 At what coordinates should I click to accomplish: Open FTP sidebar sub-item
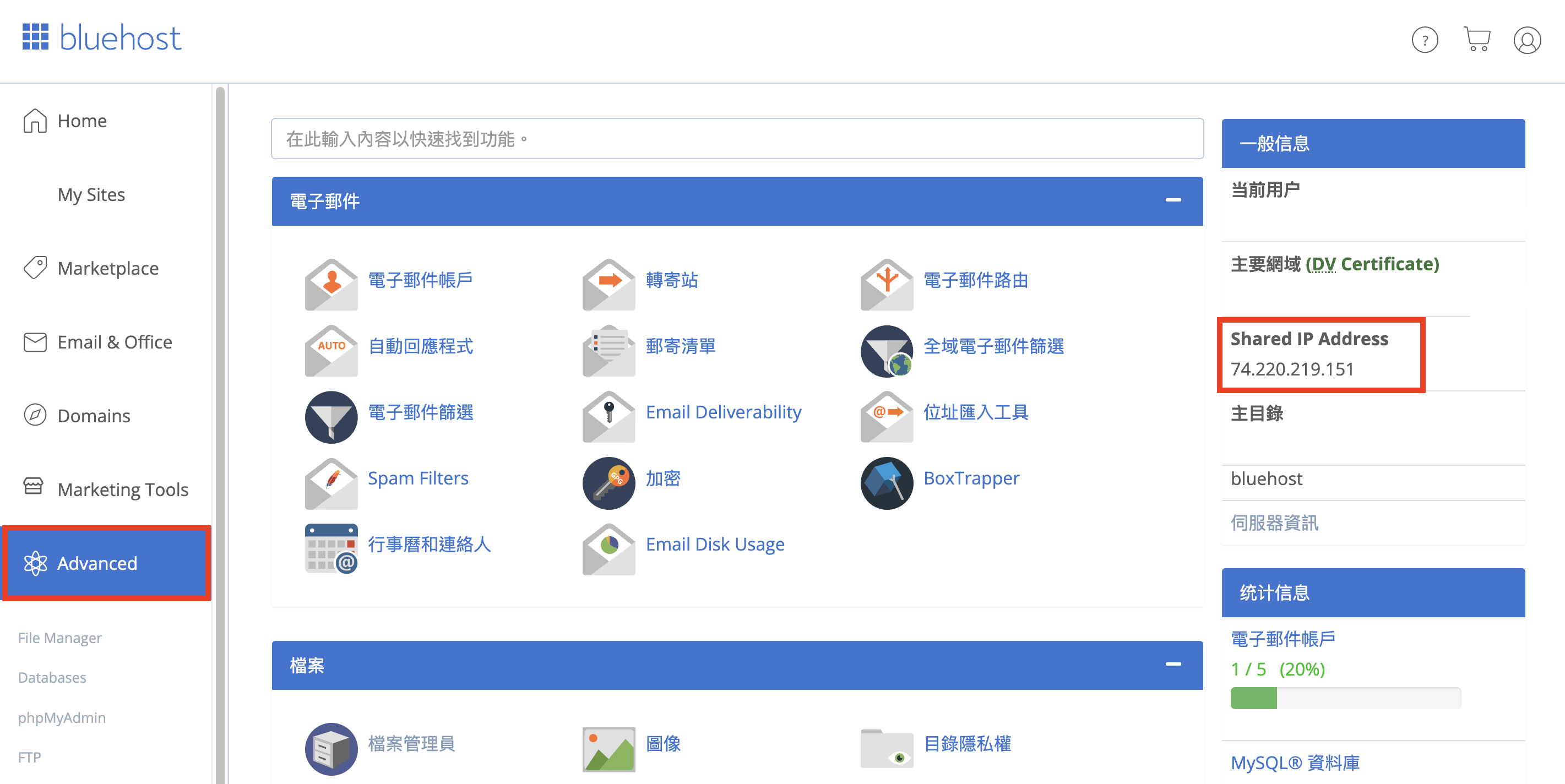(29, 757)
